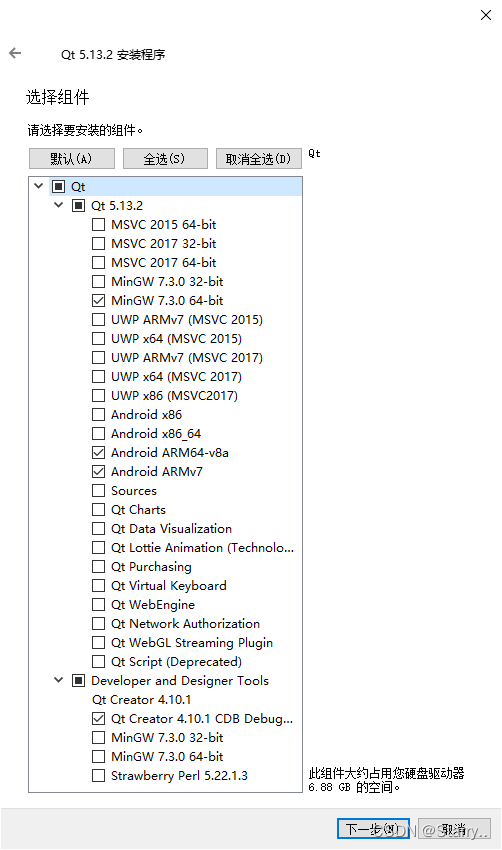The image size is (502, 850).
Task: Check UWP ARMv7 (MSVC 2017)
Action: pyautogui.click(x=98, y=357)
